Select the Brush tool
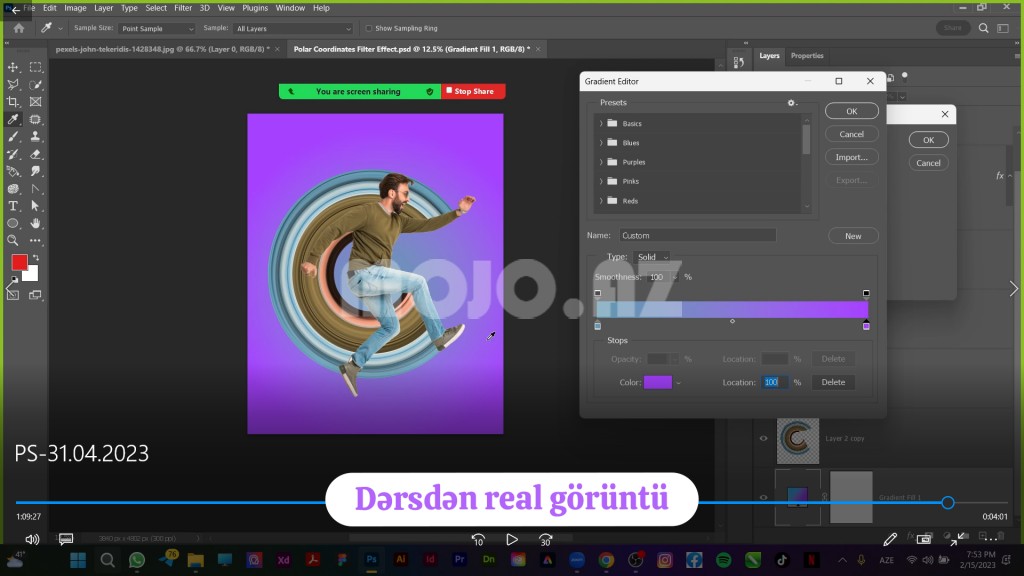 pos(13,136)
